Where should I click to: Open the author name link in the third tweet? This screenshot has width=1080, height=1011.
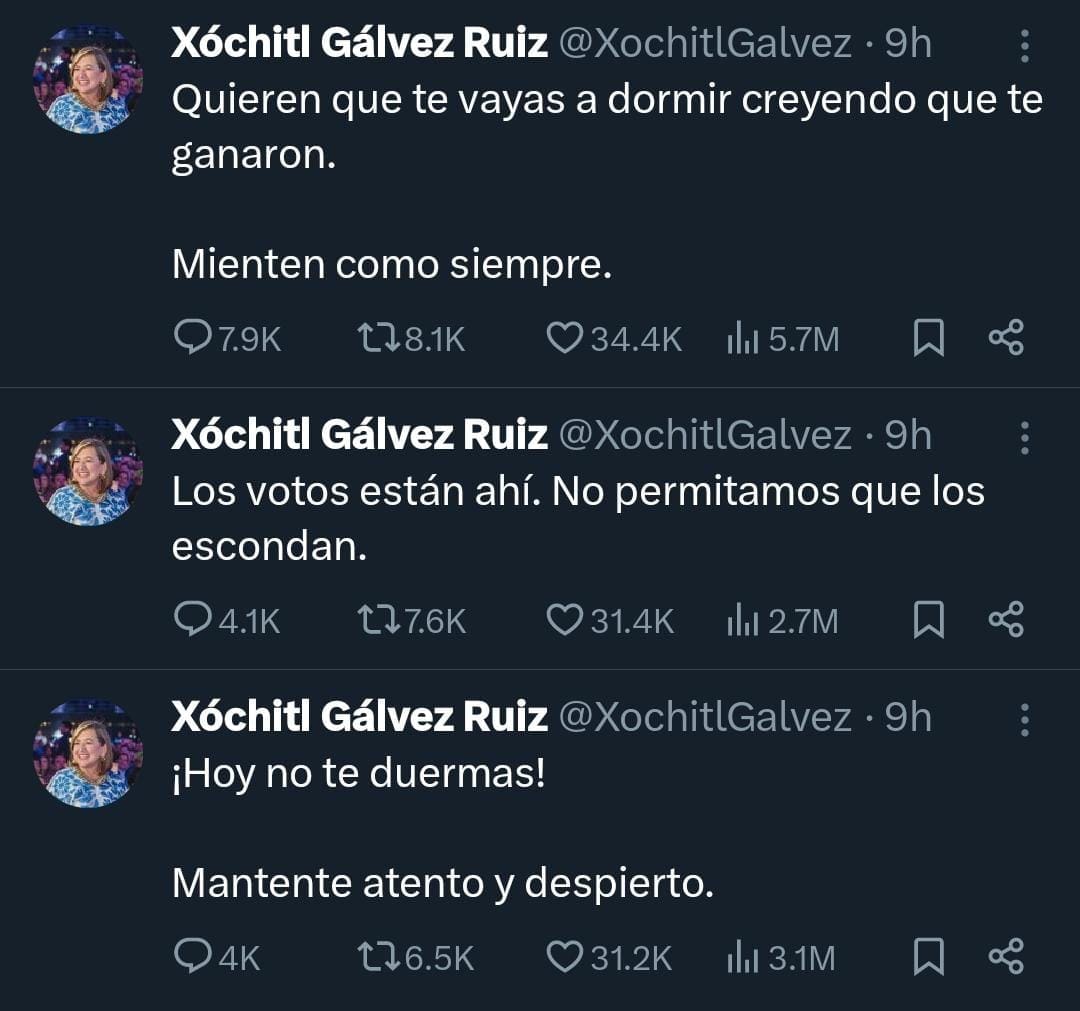[359, 718]
